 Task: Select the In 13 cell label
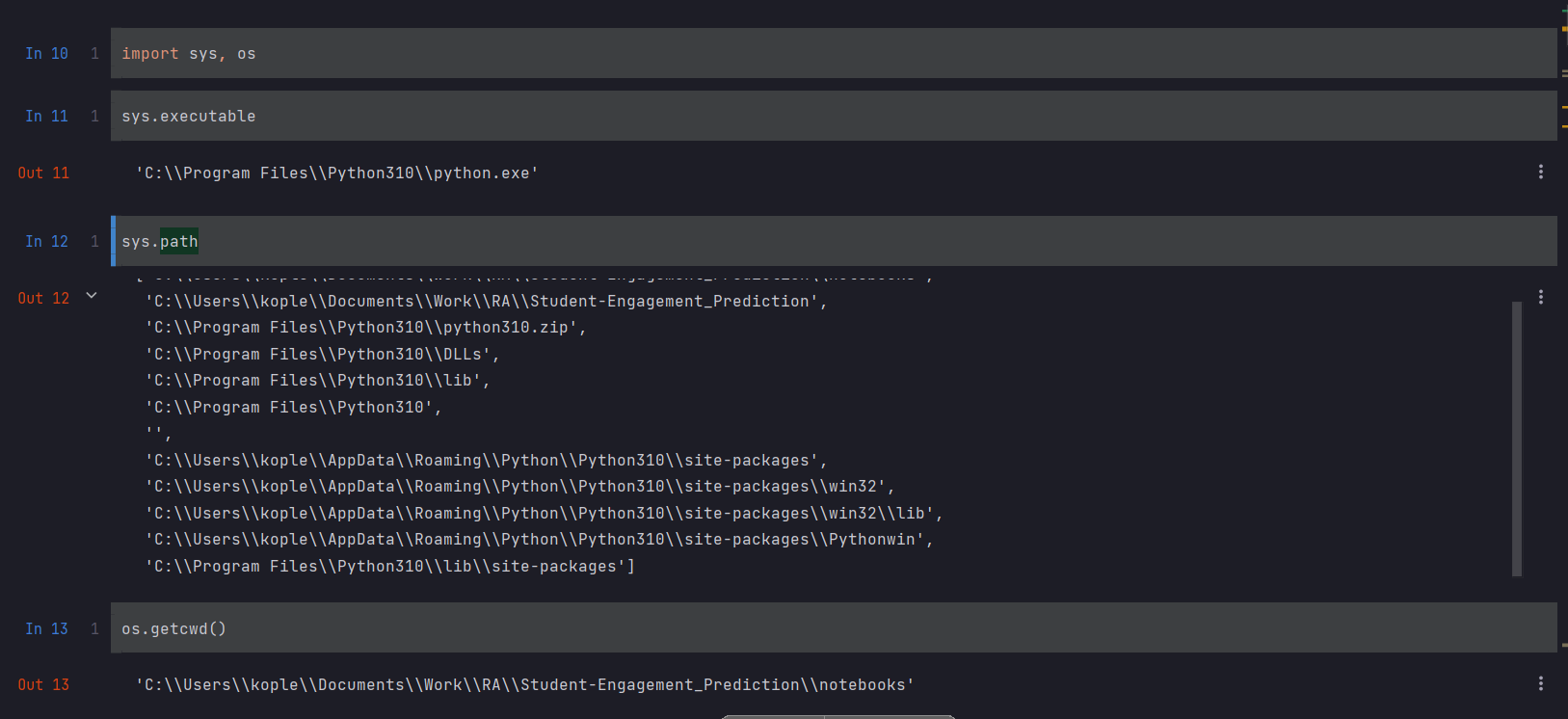coord(46,629)
